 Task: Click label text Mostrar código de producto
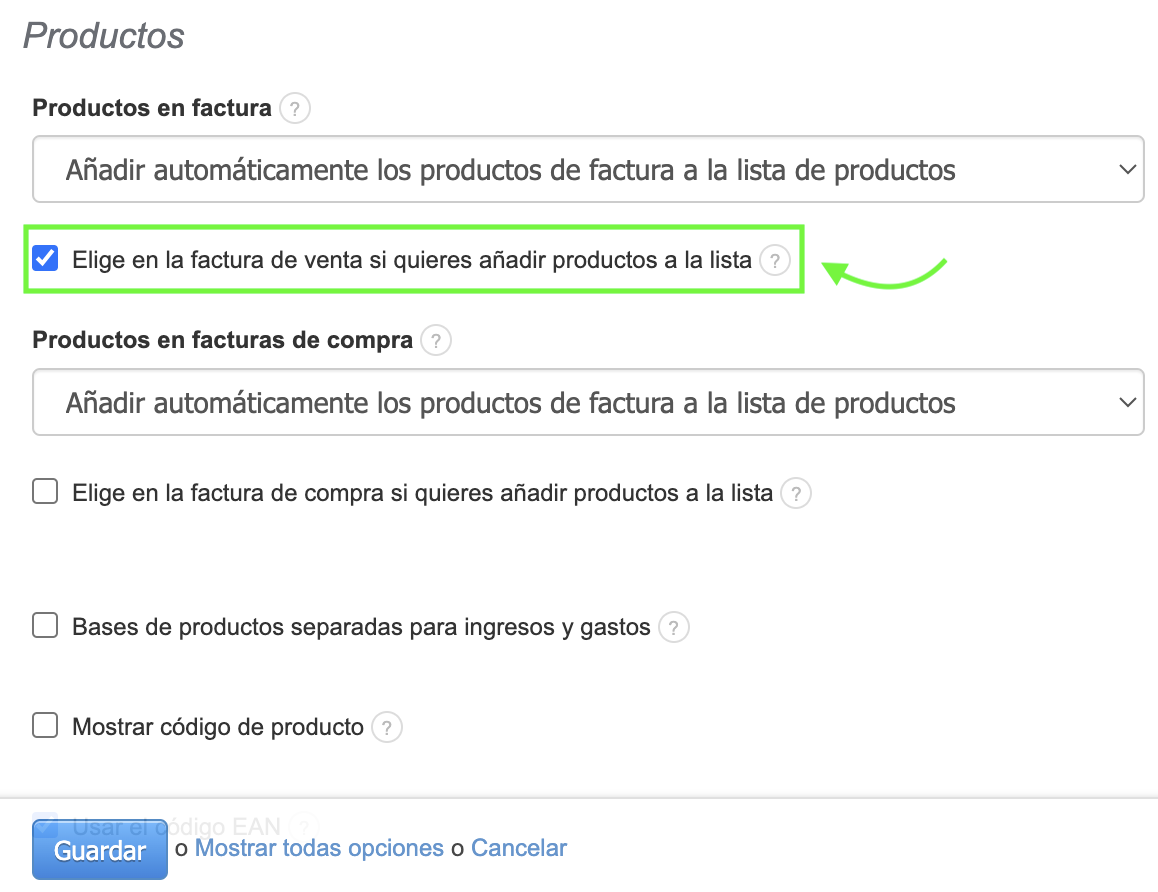point(218,727)
